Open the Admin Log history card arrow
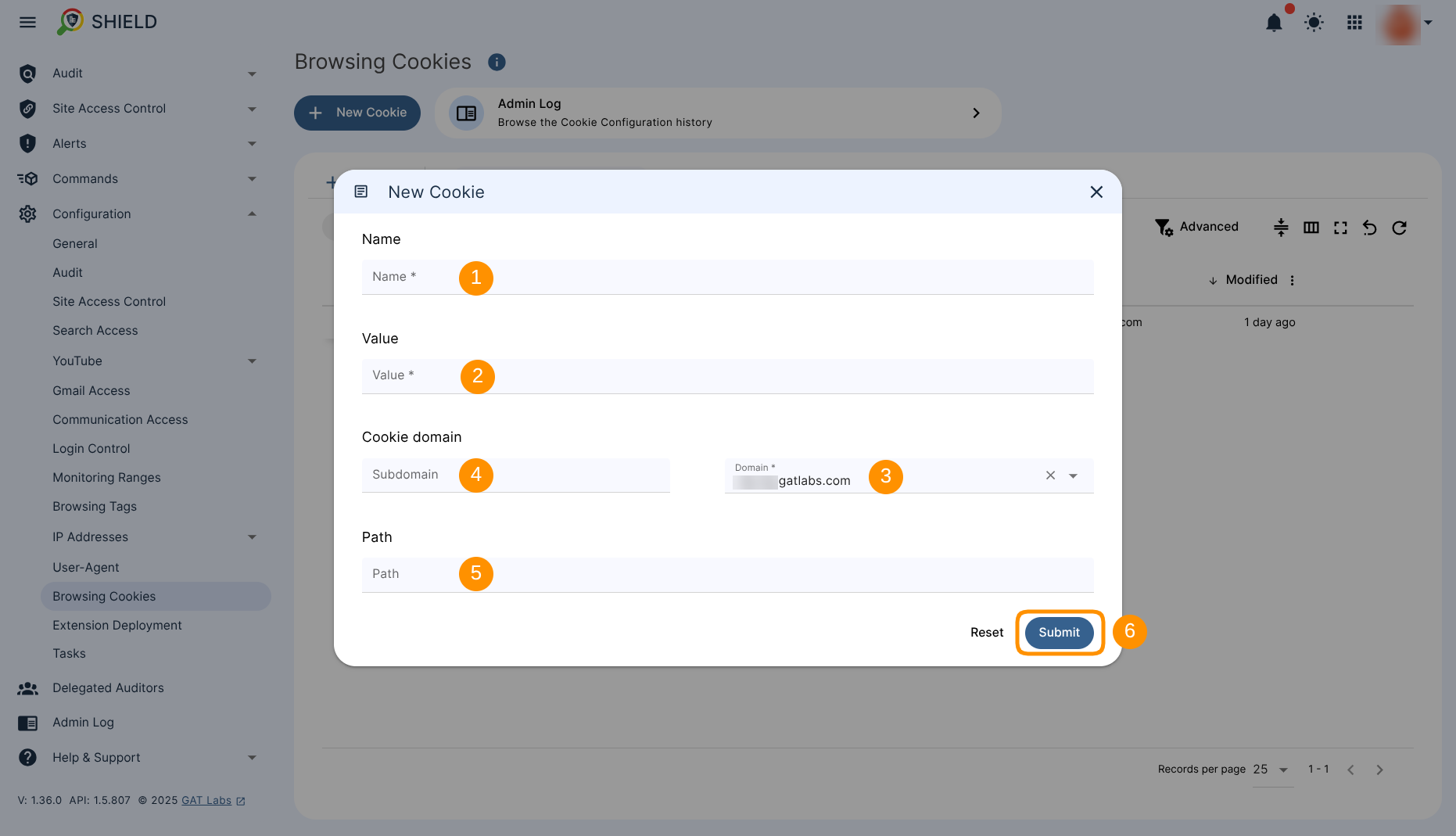This screenshot has width=1456, height=836. click(x=975, y=113)
